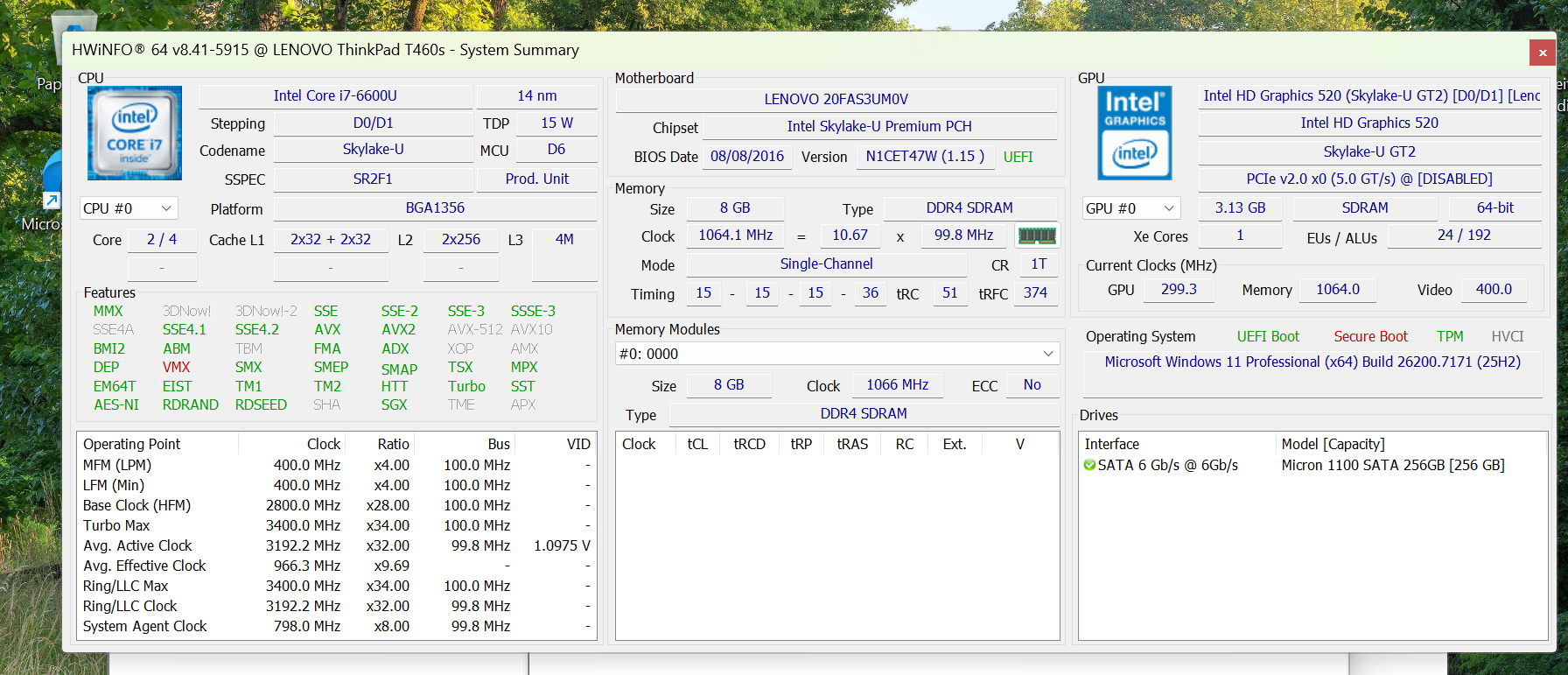Click the 15 W TDP value
This screenshot has width=1568, height=675.
coord(556,123)
